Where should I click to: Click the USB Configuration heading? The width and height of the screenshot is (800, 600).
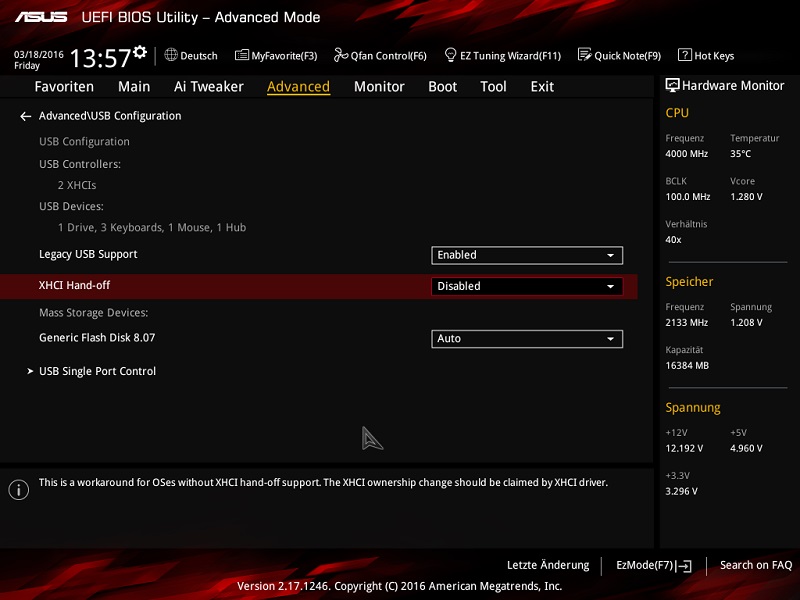[x=84, y=142]
